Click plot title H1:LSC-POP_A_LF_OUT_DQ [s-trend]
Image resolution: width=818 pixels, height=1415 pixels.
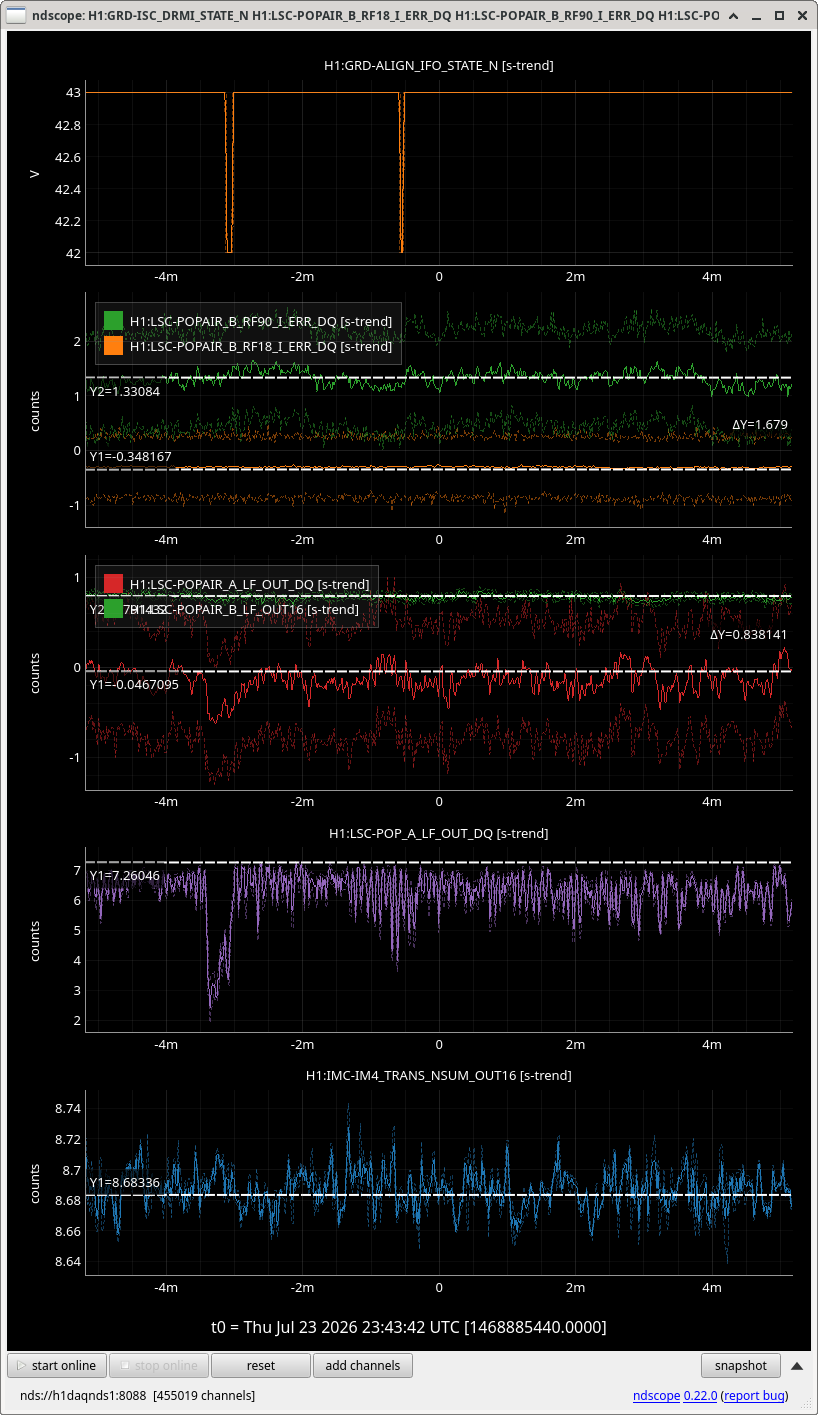coord(439,833)
